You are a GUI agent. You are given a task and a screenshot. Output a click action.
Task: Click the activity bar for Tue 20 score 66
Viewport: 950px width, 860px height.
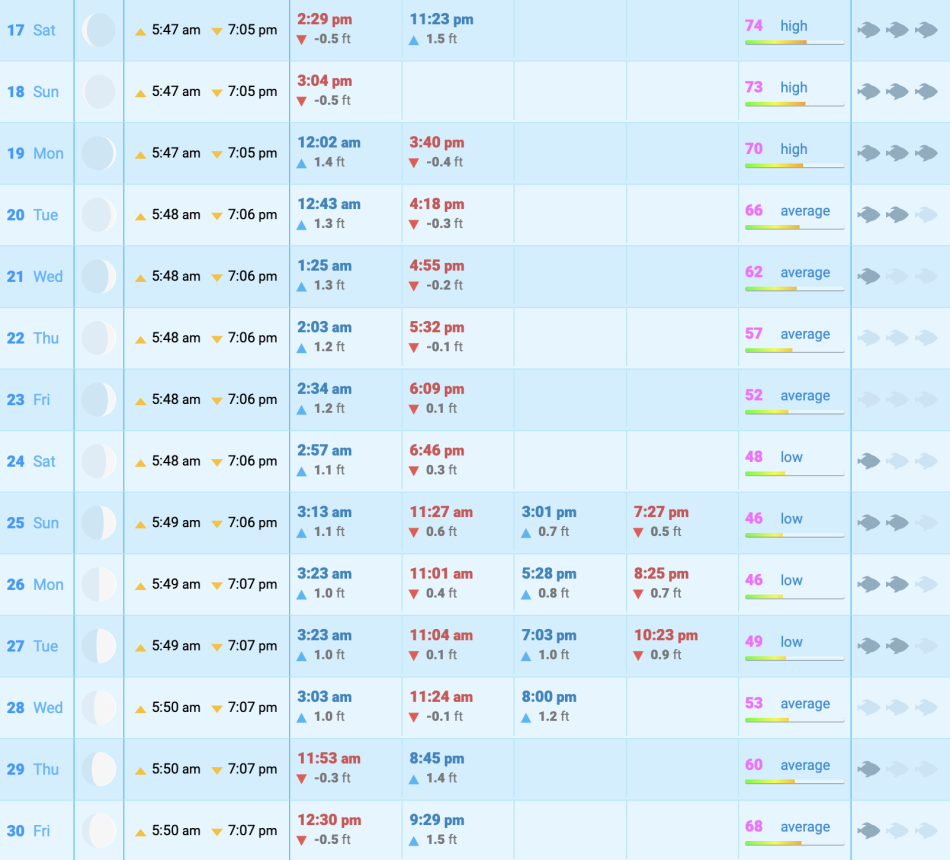coord(794,228)
